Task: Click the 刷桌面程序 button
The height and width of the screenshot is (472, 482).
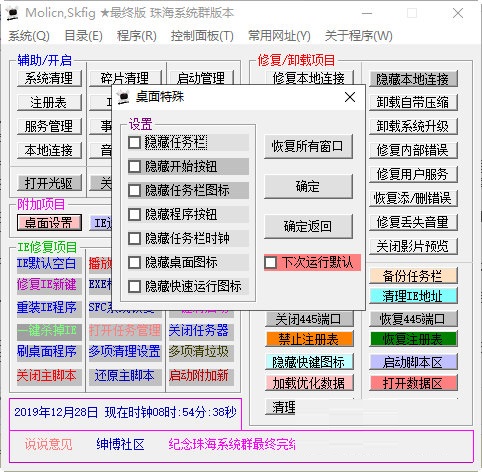Action: (x=49, y=352)
